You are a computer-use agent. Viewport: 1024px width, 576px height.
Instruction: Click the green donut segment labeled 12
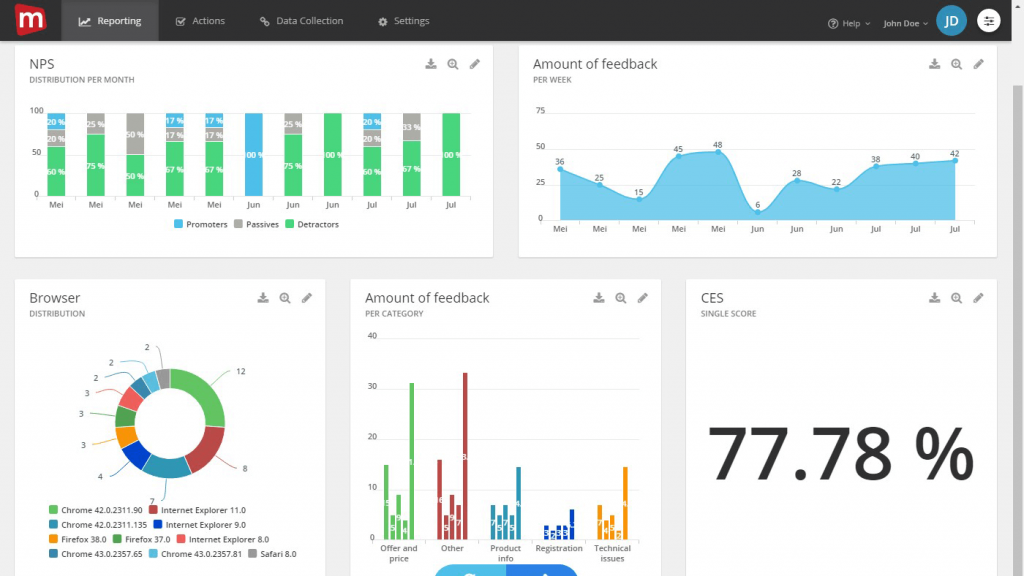click(203, 394)
